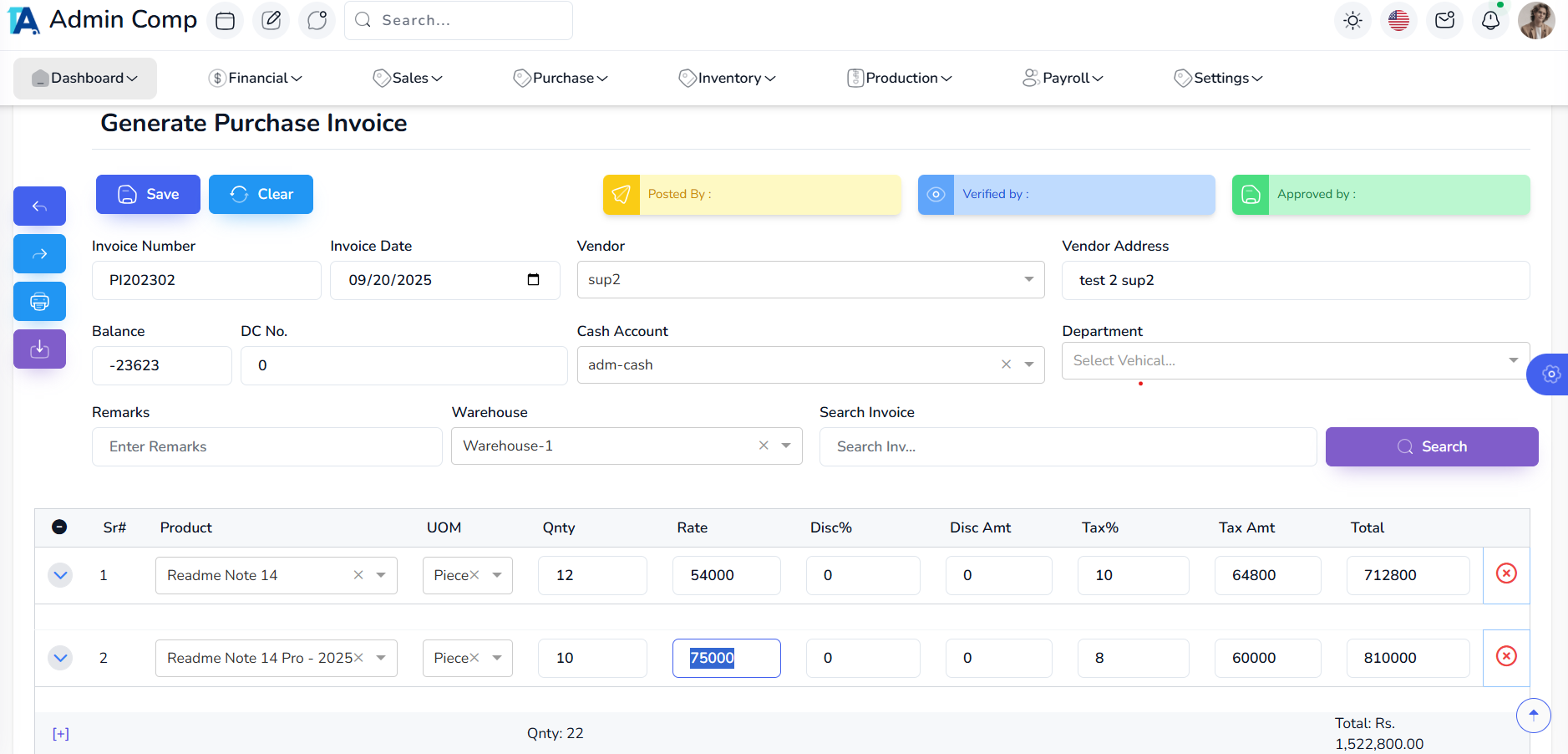This screenshot has width=1568, height=754.
Task: Click the Save button
Action: (x=148, y=195)
